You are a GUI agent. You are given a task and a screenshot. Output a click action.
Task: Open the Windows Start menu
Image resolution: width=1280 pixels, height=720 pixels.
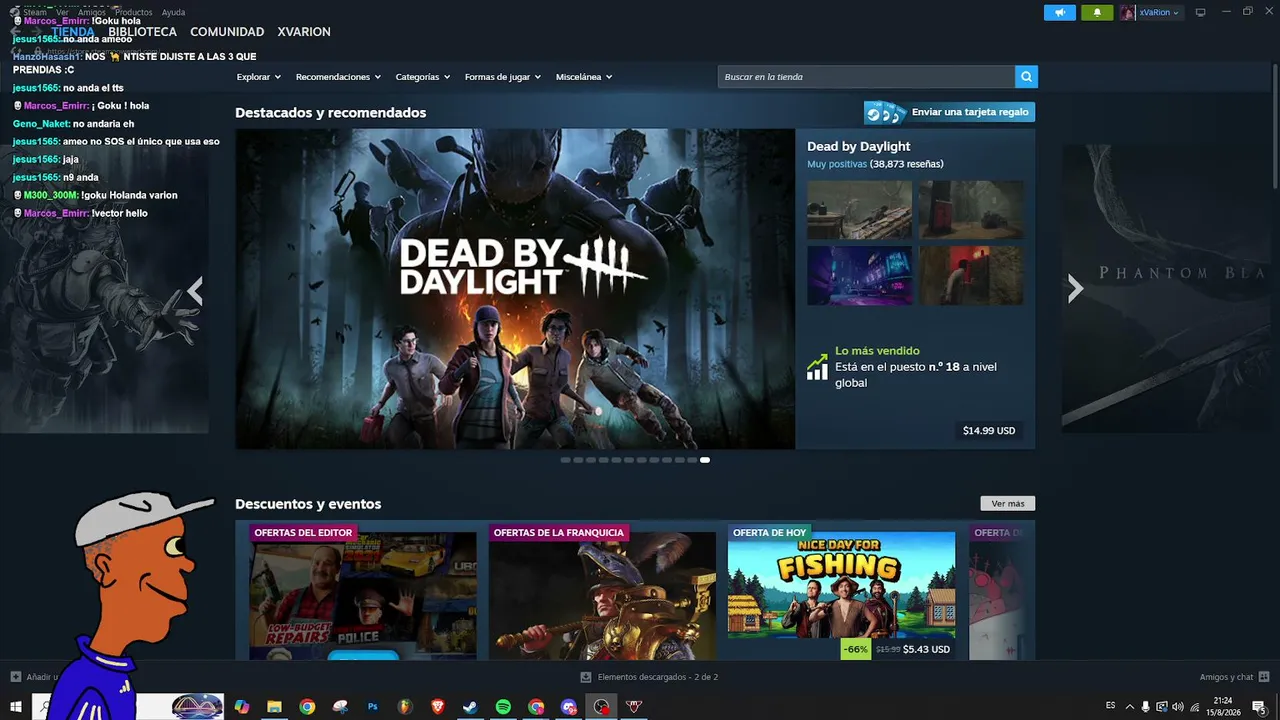(x=16, y=707)
